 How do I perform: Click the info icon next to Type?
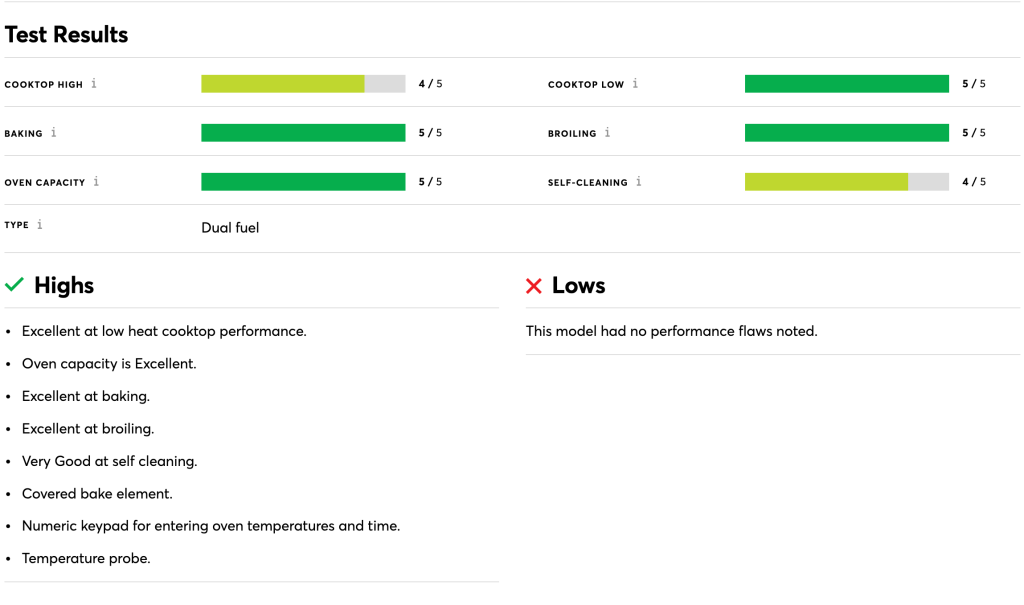click(x=40, y=225)
